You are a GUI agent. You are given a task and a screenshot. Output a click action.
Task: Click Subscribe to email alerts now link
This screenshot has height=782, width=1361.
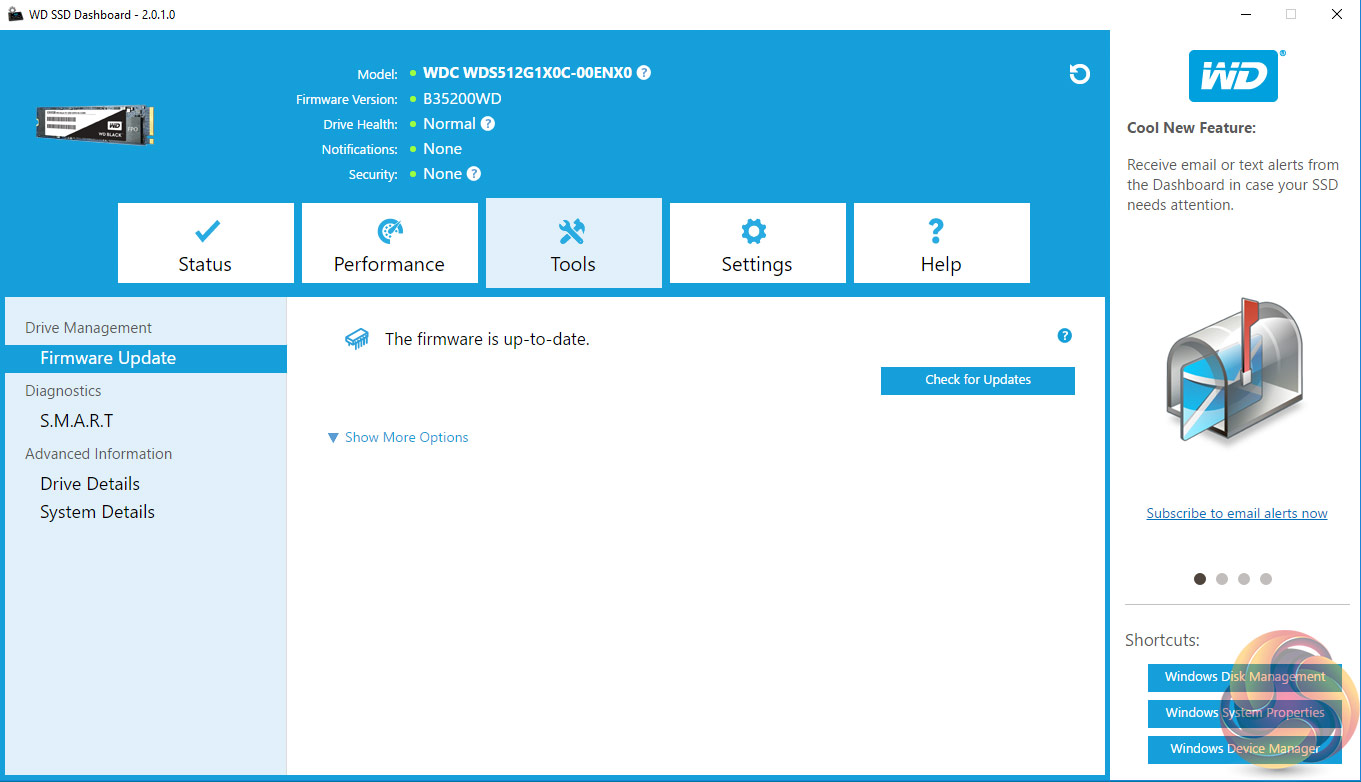pyautogui.click(x=1236, y=513)
